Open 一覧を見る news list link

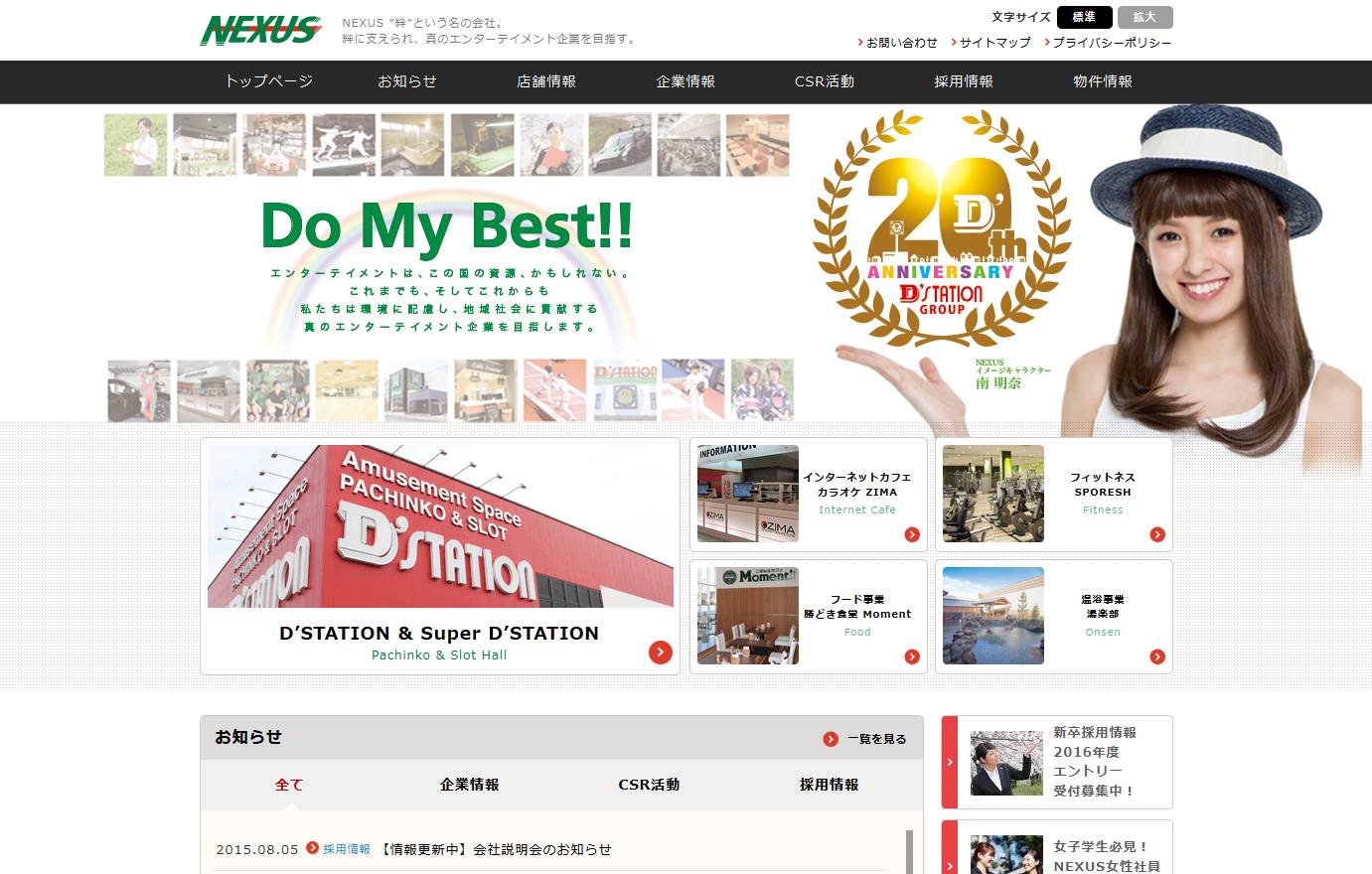coord(876,739)
